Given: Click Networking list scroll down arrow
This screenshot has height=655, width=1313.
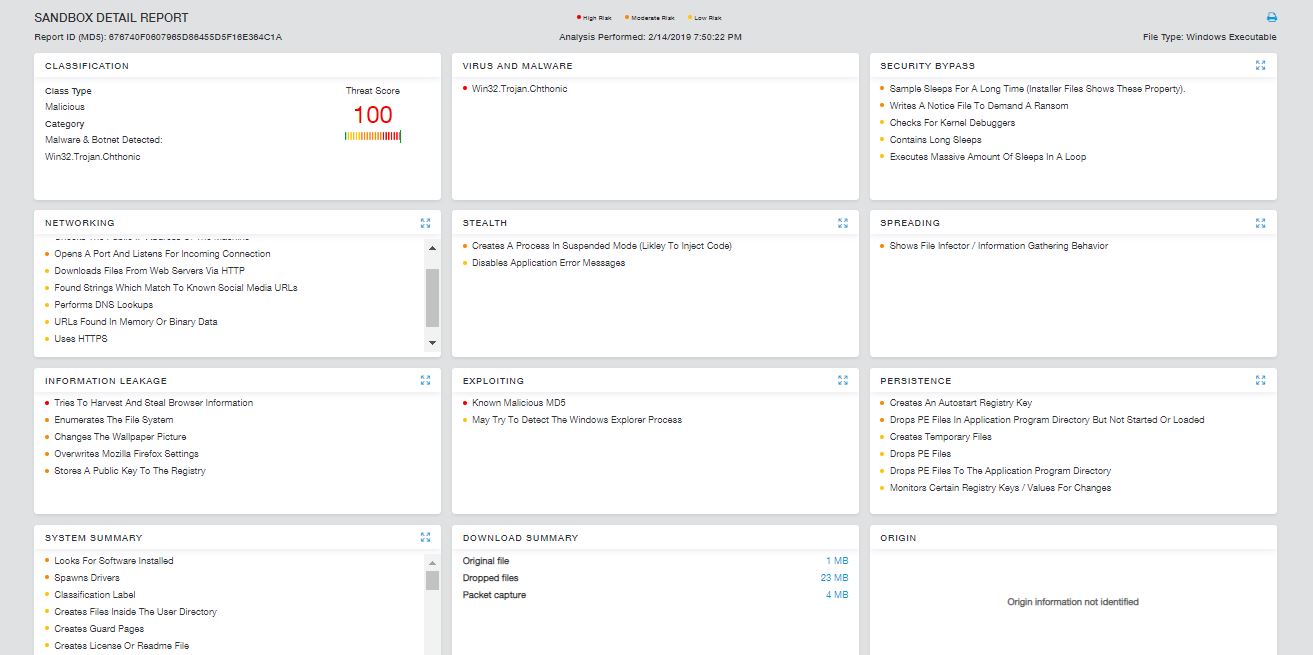Looking at the screenshot, I should pyautogui.click(x=432, y=343).
